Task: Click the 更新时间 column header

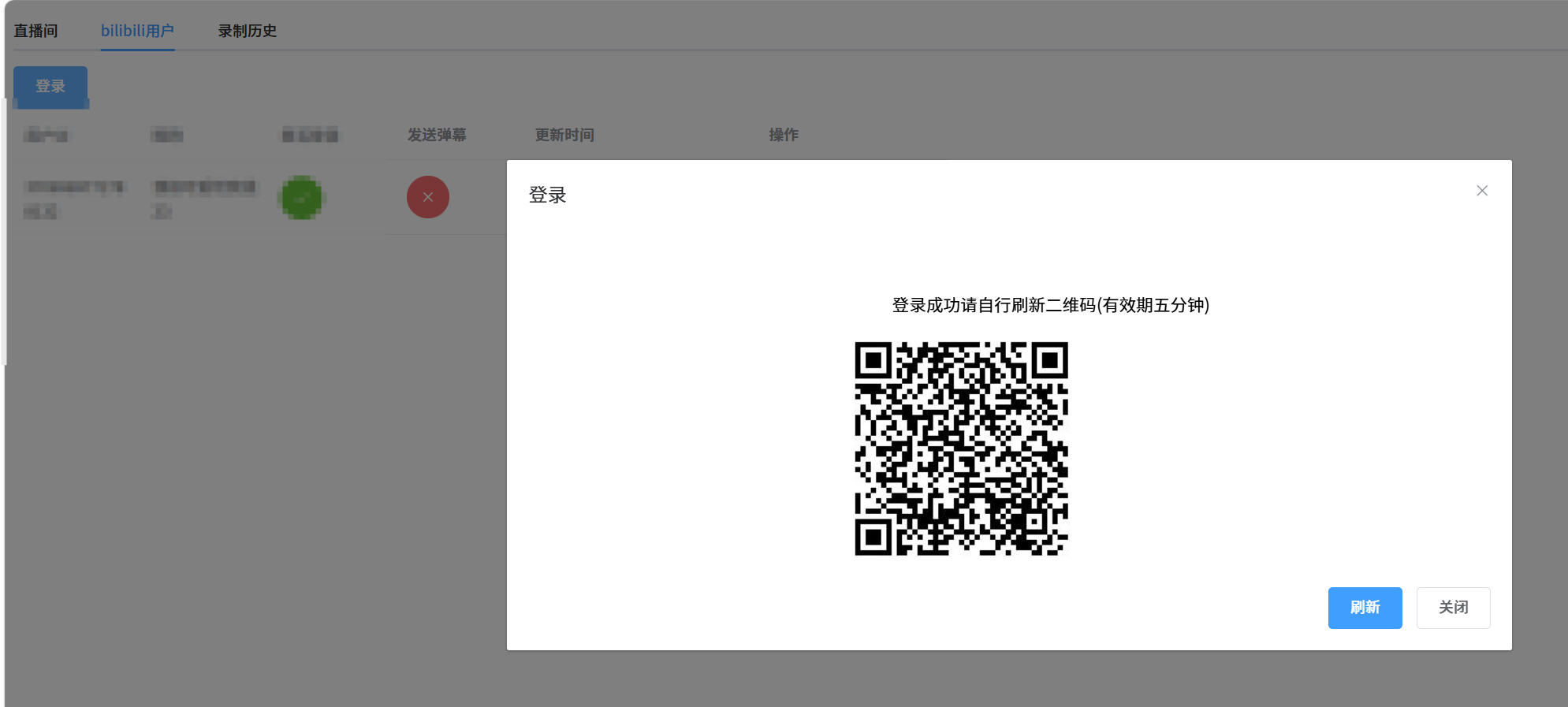Action: pos(564,135)
